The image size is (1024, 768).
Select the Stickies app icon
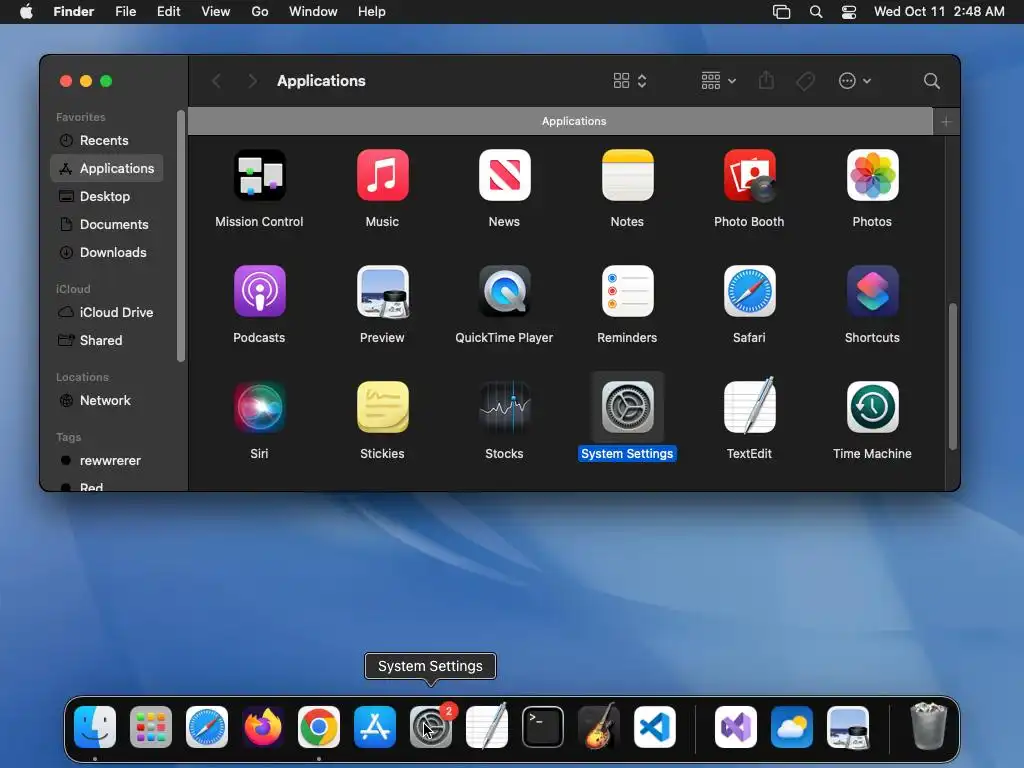click(x=382, y=407)
